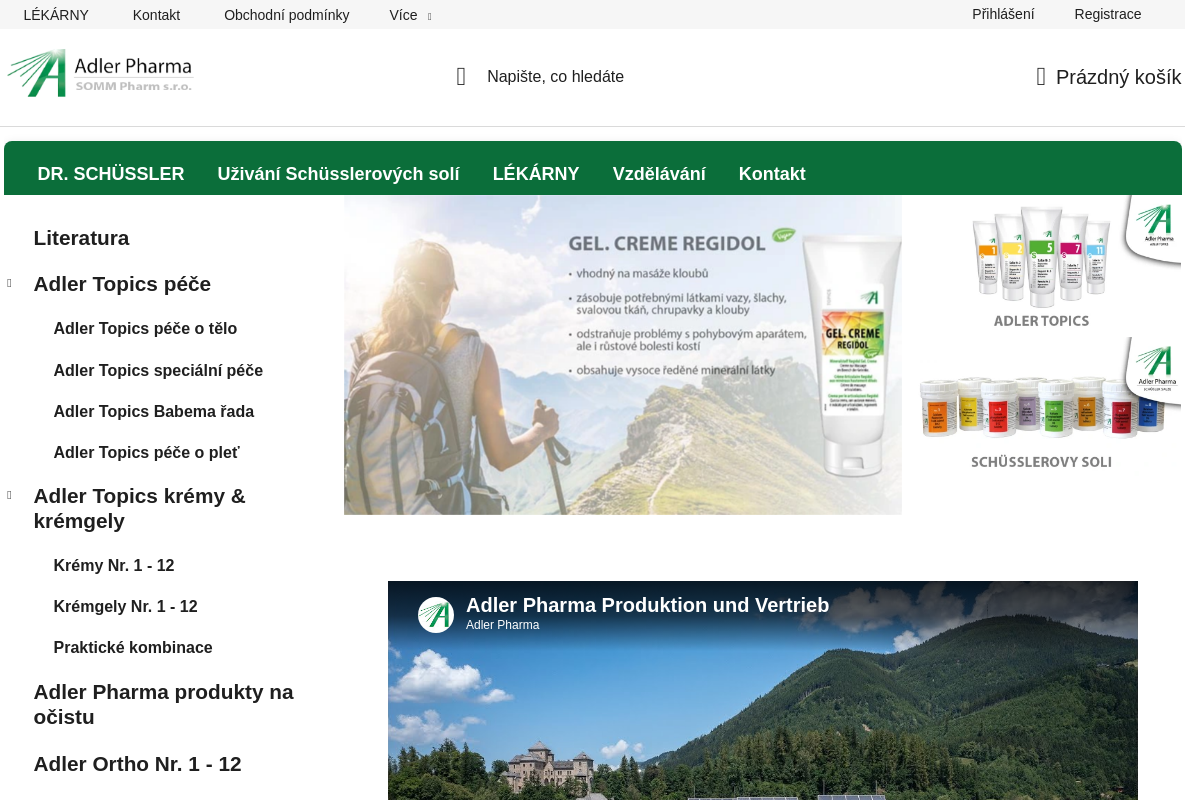Select Vzdělávání in green navigation bar
The image size is (1200, 800).
(659, 174)
